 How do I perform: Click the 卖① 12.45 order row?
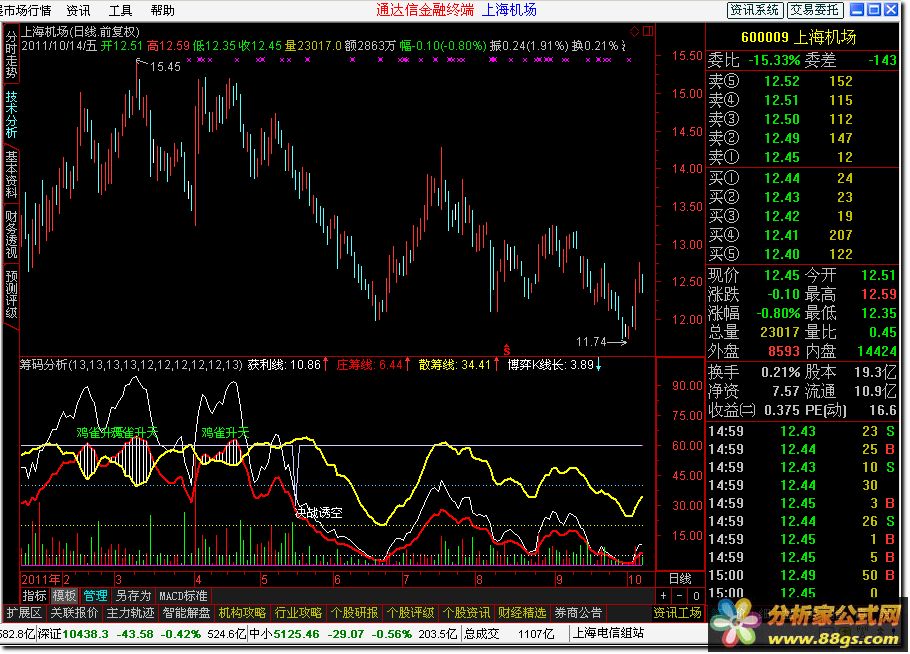[x=801, y=157]
